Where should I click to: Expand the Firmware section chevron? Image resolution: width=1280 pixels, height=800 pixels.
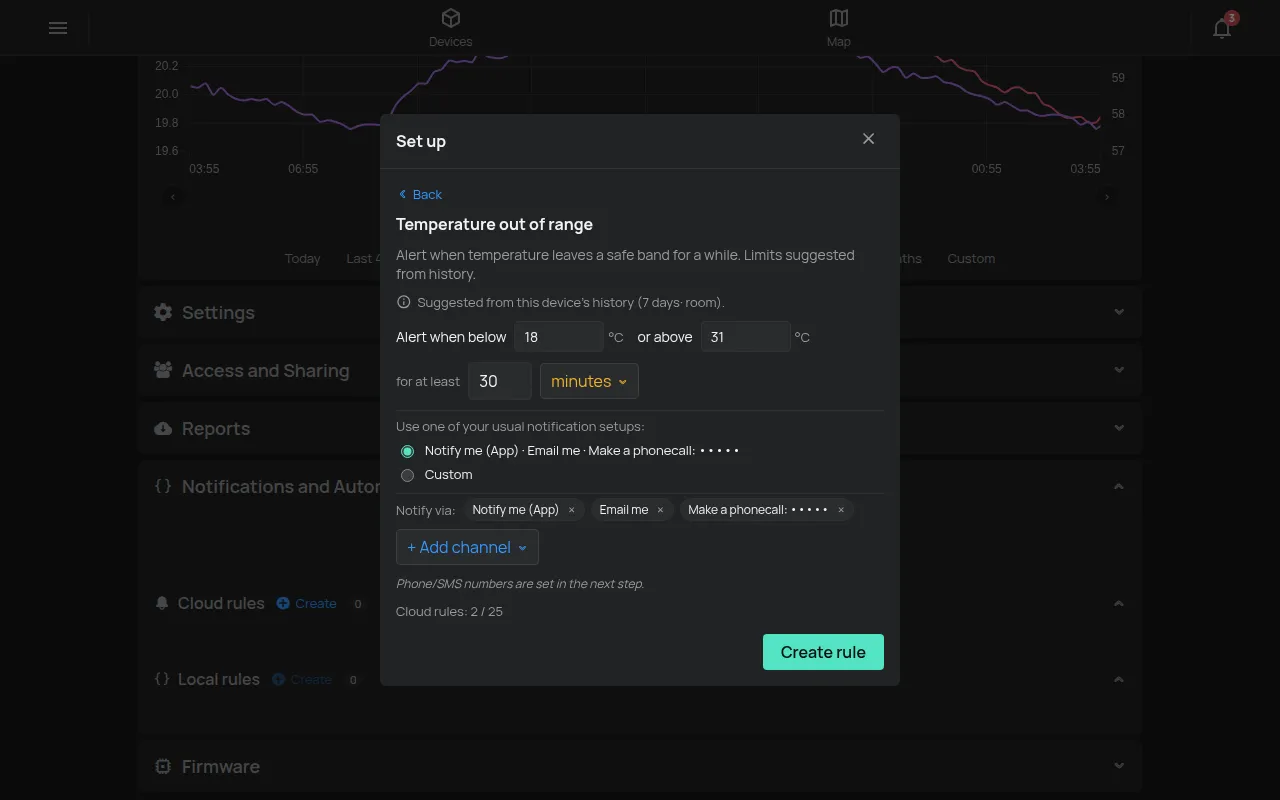1119,766
